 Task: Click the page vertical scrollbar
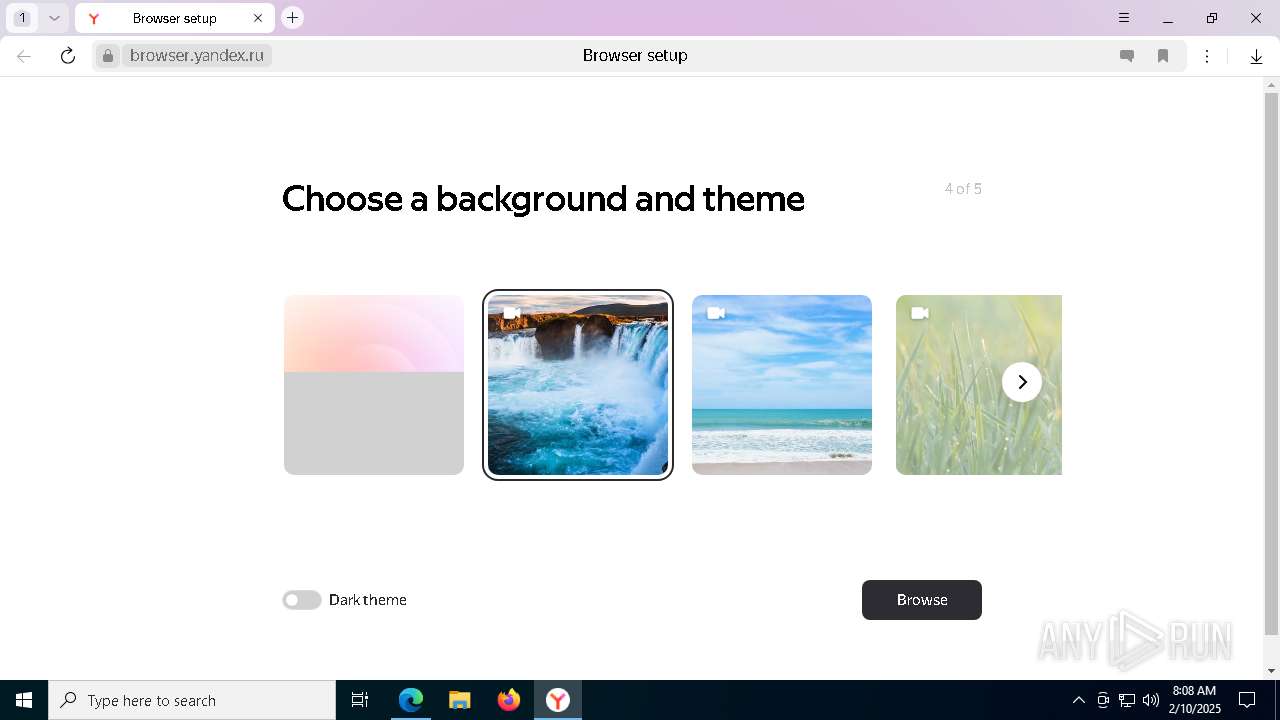(x=1271, y=364)
